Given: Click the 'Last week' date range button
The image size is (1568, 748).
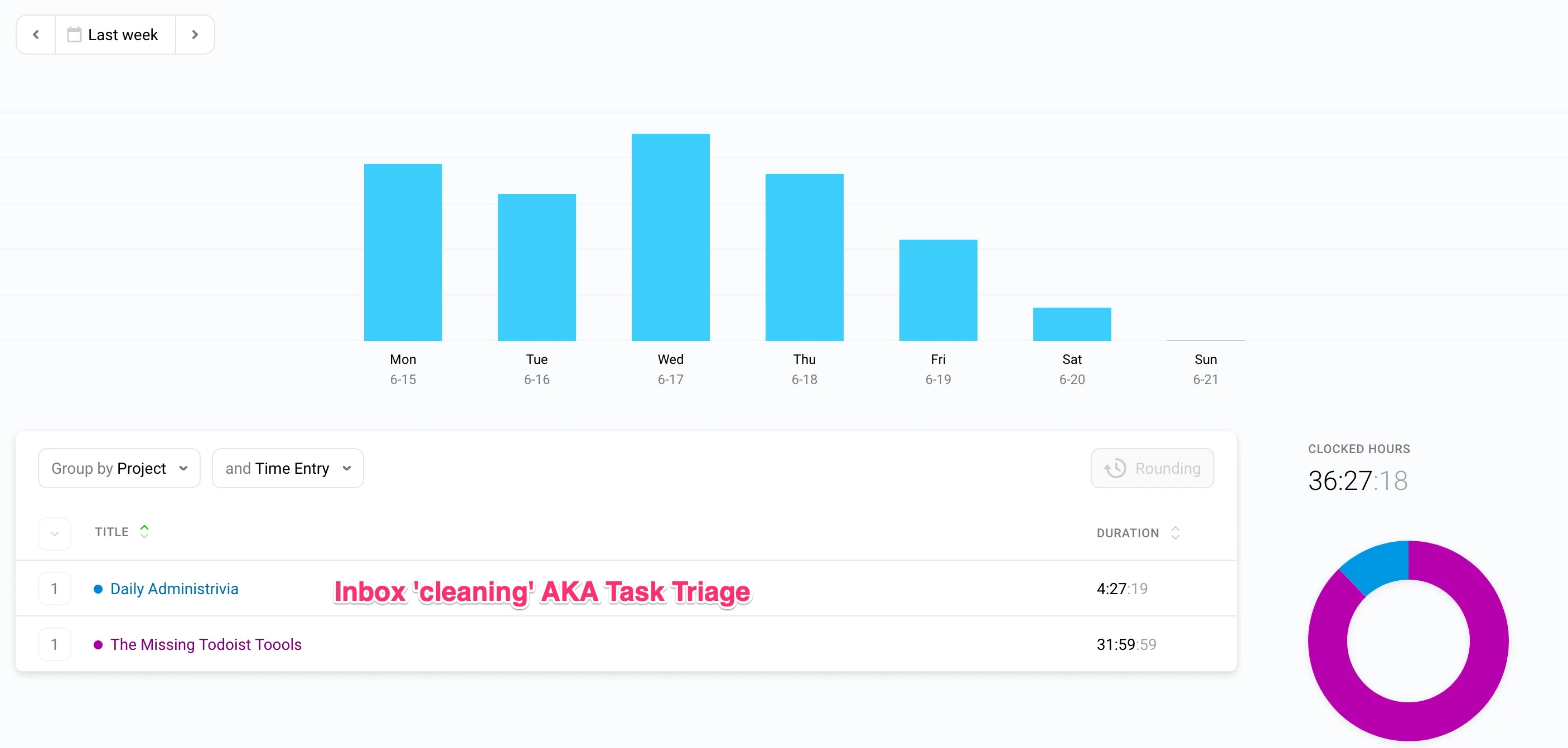Looking at the screenshot, I should [x=115, y=34].
